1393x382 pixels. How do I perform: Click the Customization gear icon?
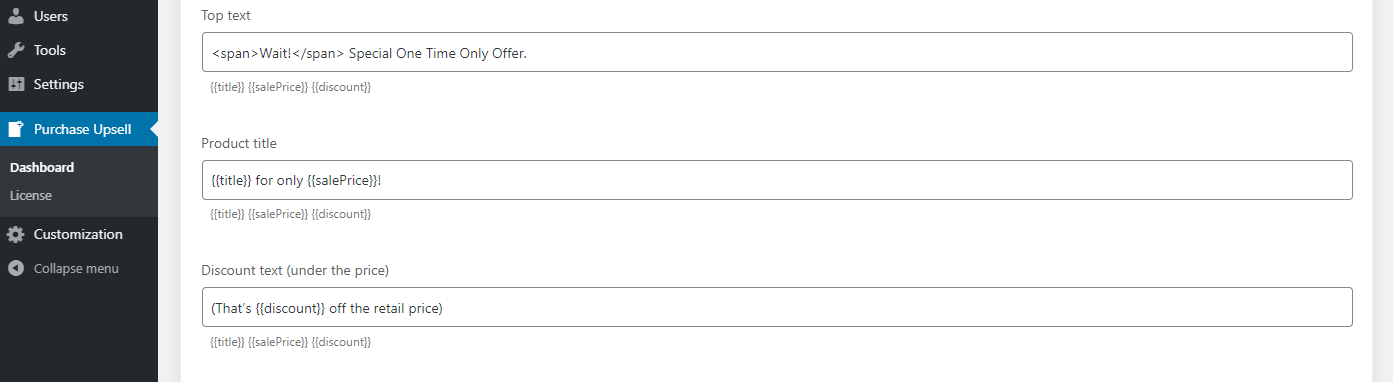coord(16,234)
